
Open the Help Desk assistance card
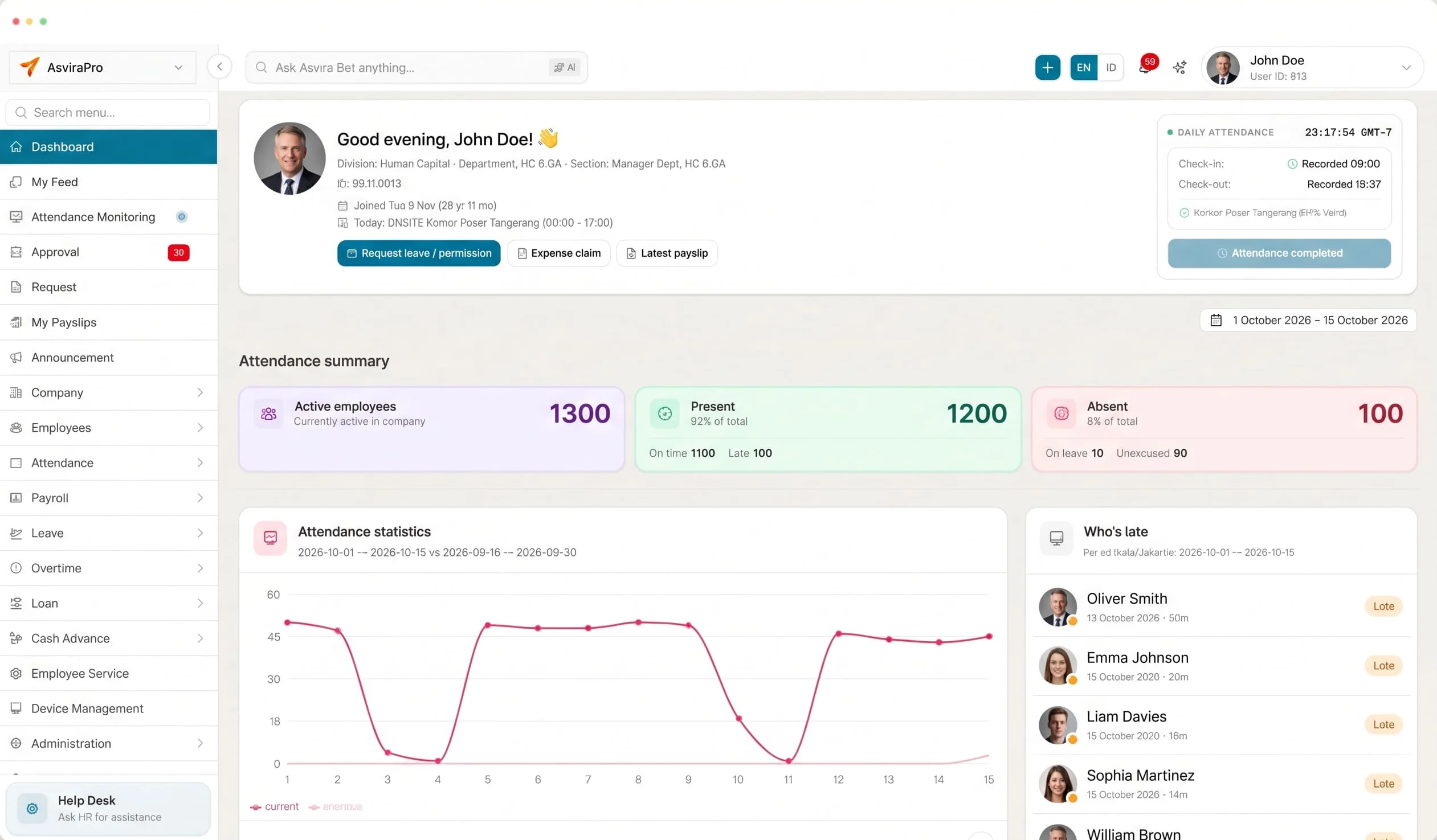click(x=108, y=808)
